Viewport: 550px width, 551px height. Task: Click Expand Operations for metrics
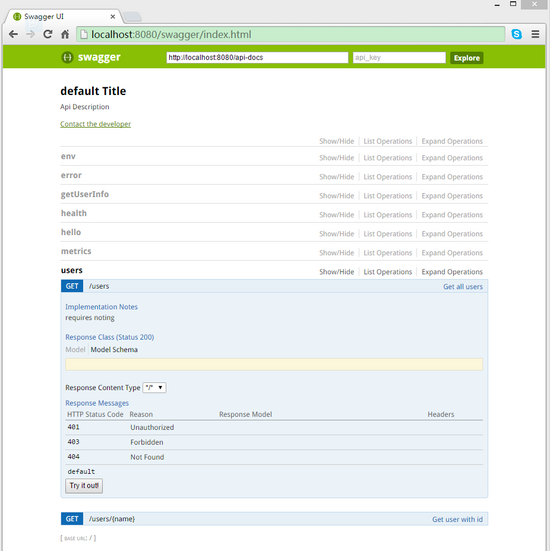coord(452,253)
